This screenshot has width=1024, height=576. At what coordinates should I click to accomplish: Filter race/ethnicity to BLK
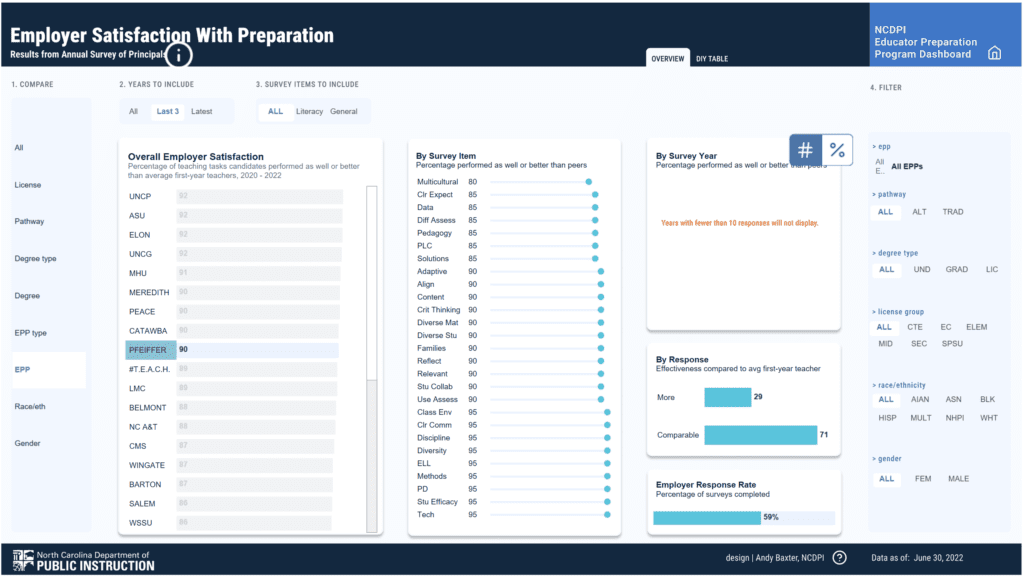(987, 399)
